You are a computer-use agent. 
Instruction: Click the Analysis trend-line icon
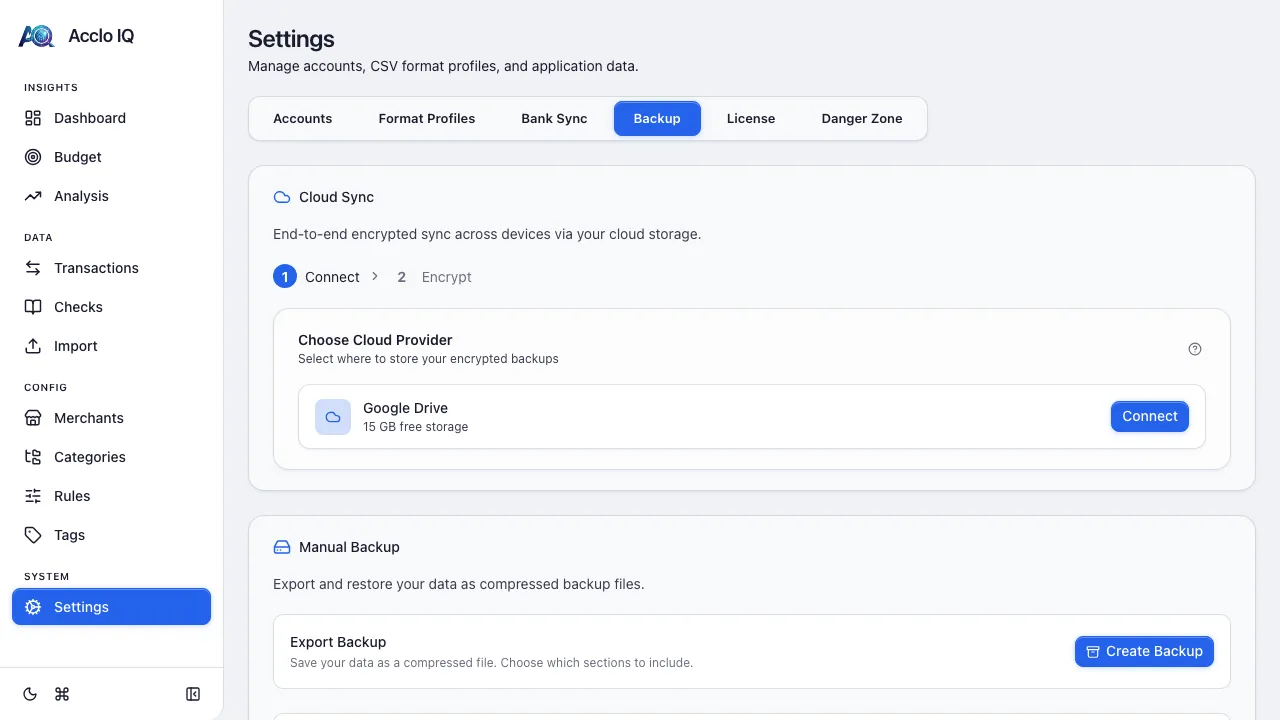pyautogui.click(x=33, y=196)
